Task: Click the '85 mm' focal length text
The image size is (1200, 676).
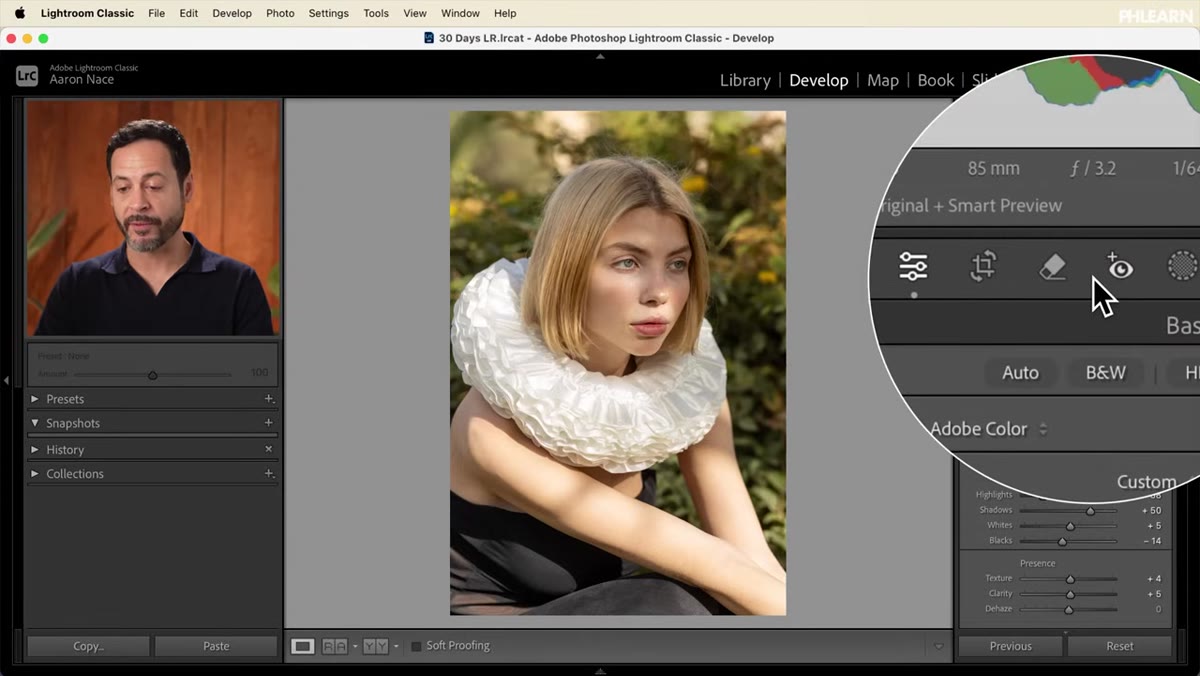Action: coord(993,169)
